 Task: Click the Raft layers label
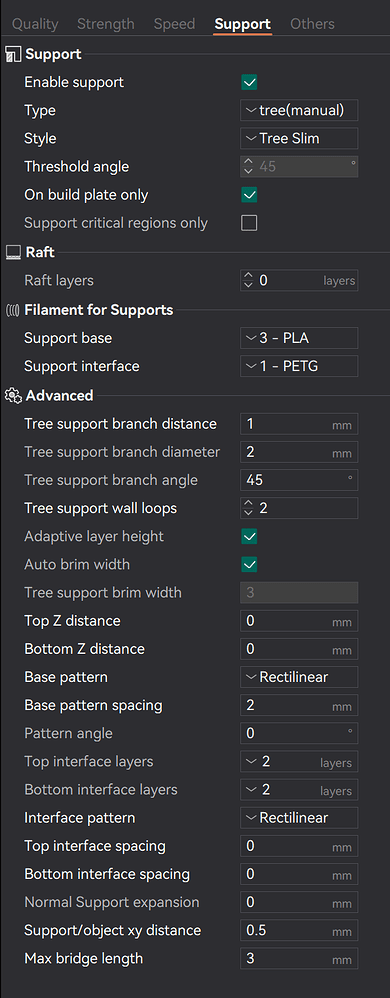[59, 281]
